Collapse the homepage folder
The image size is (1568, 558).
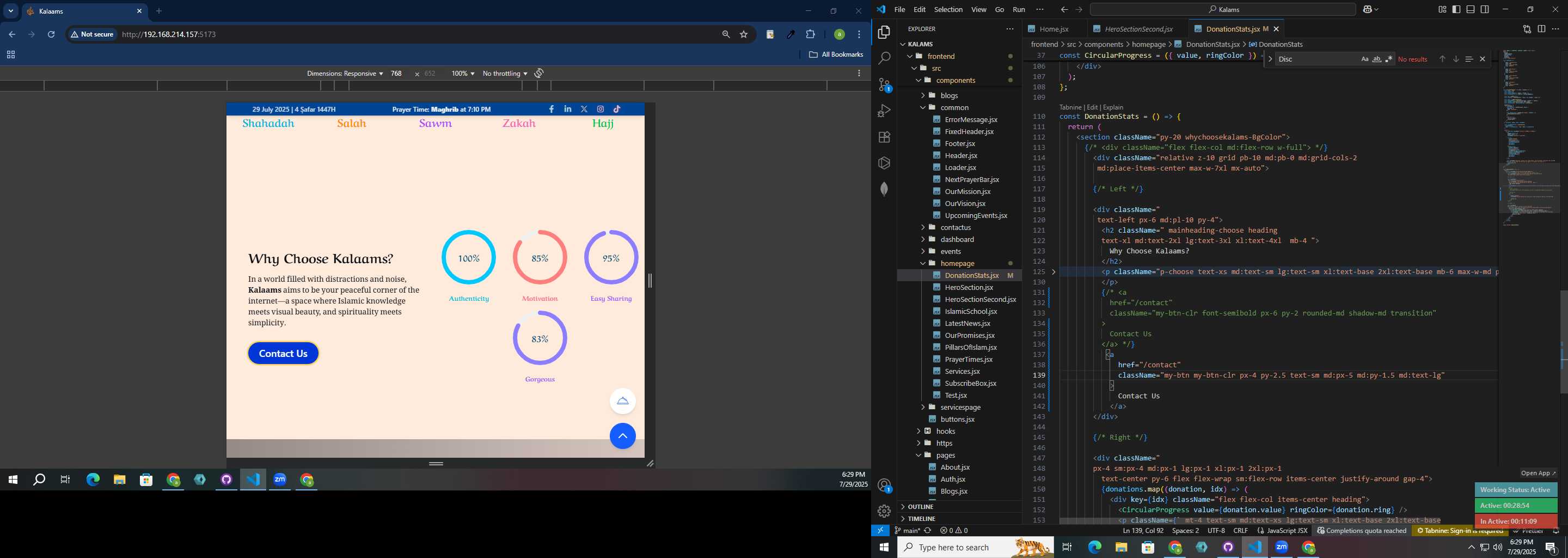pyautogui.click(x=957, y=263)
